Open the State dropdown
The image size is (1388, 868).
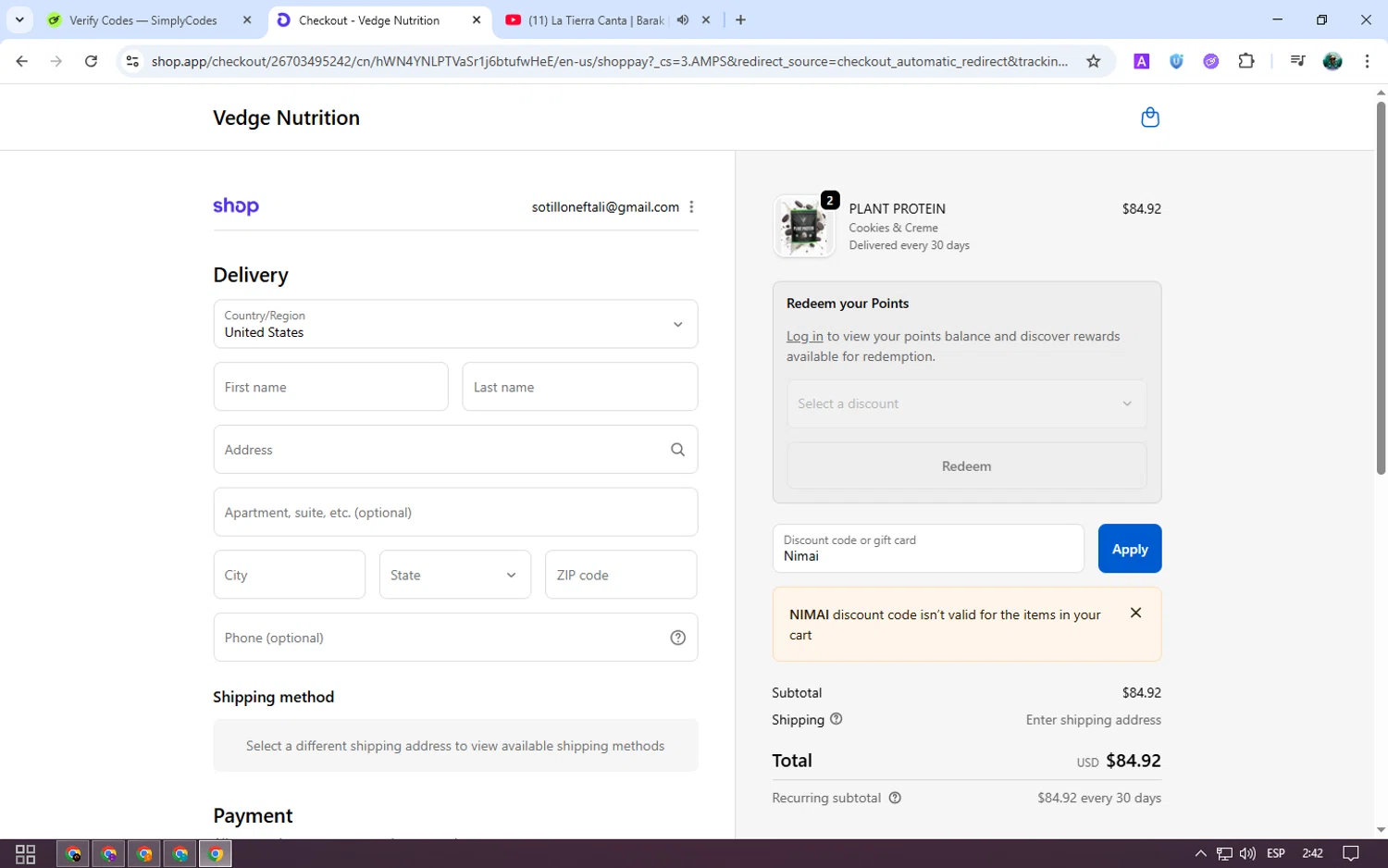[x=455, y=575]
